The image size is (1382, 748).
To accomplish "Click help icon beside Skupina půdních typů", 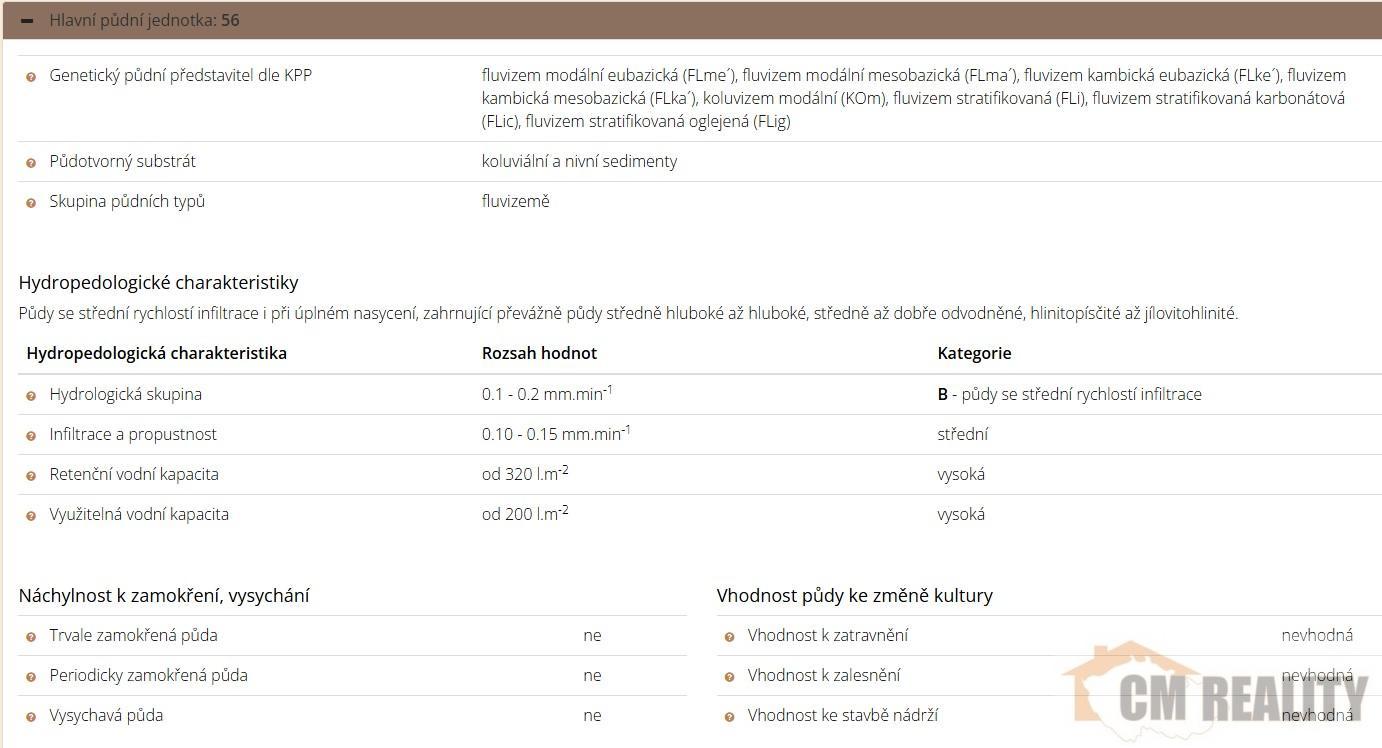I will pyautogui.click(x=31, y=203).
